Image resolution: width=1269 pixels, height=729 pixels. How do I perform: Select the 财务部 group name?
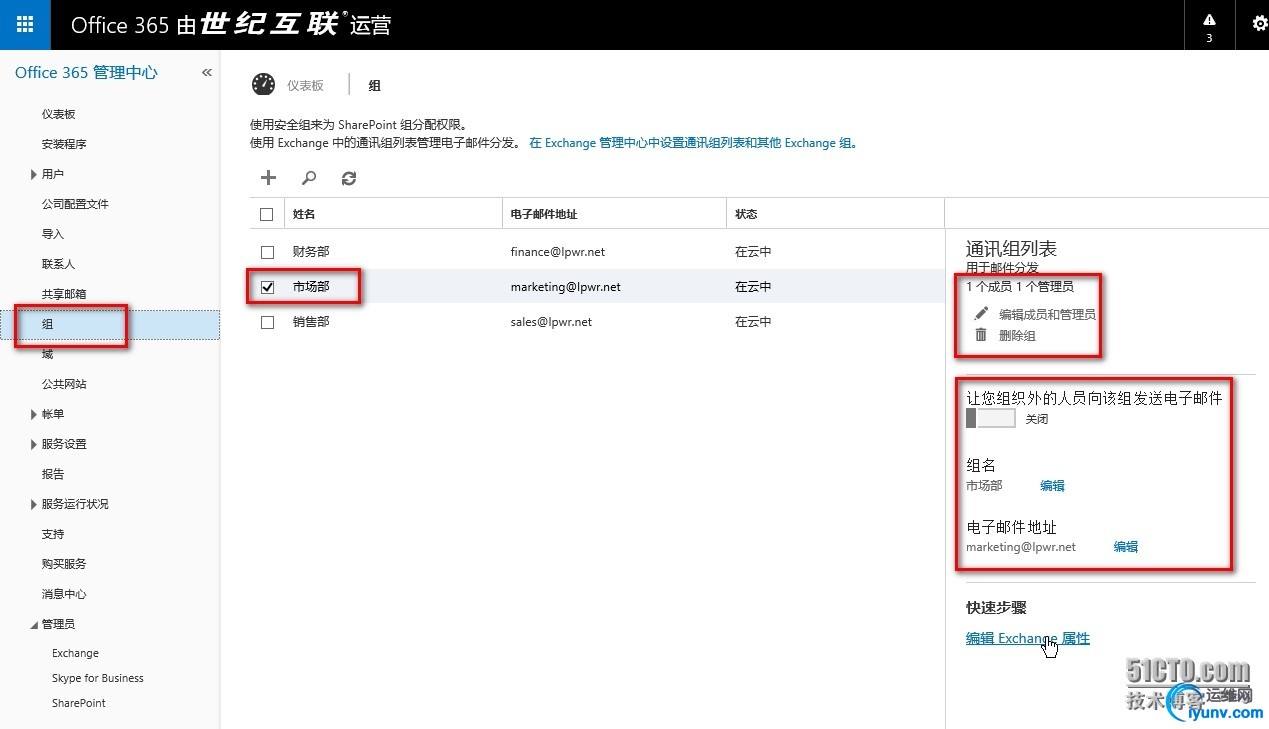point(311,252)
